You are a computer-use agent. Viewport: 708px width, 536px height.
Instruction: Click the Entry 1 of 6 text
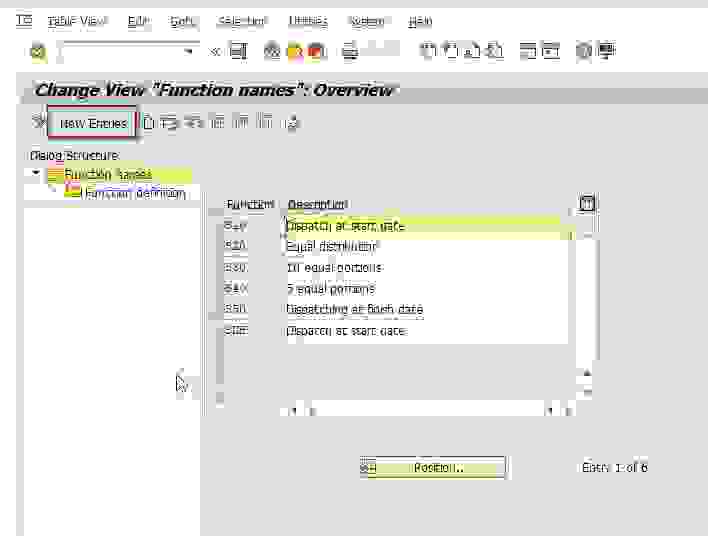(x=615, y=468)
